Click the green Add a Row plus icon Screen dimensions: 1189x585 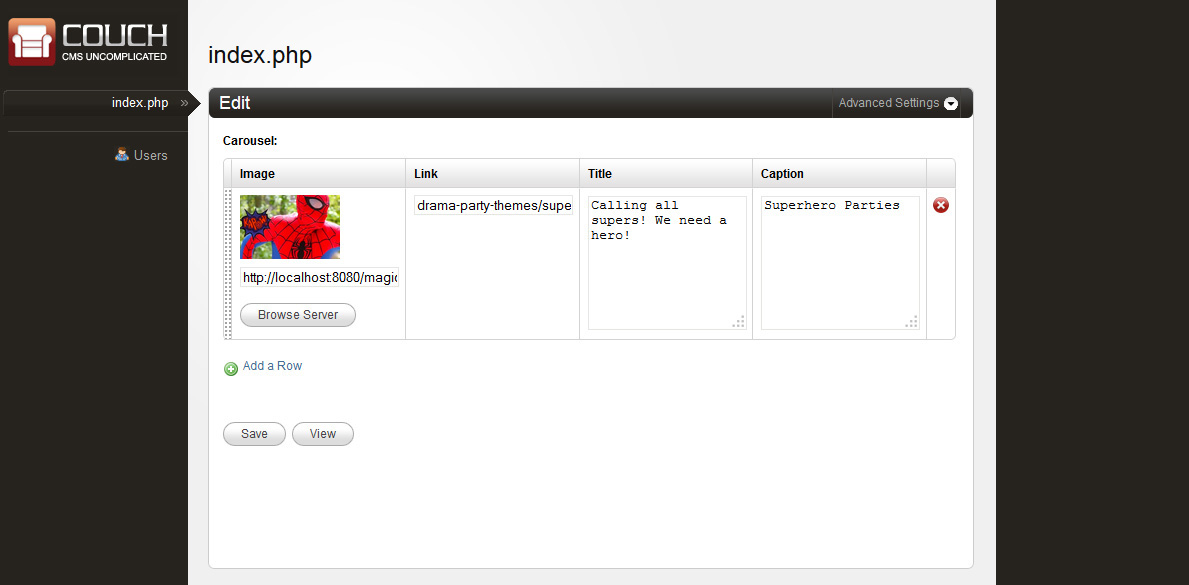[x=231, y=369]
